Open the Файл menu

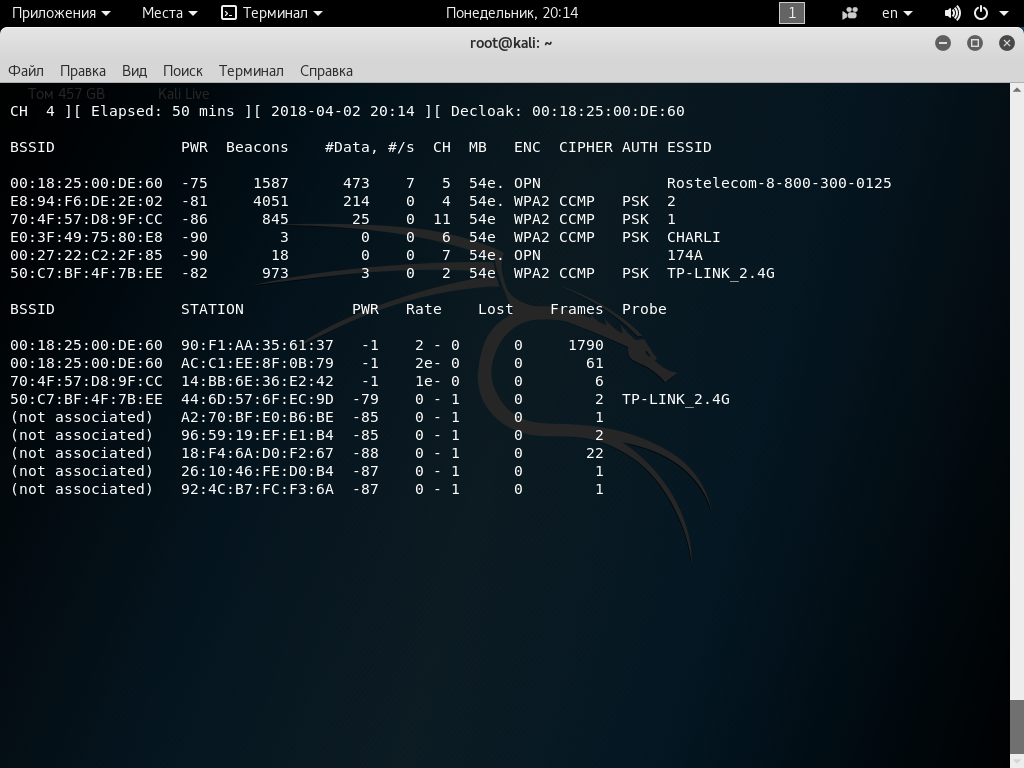pyautogui.click(x=25, y=71)
